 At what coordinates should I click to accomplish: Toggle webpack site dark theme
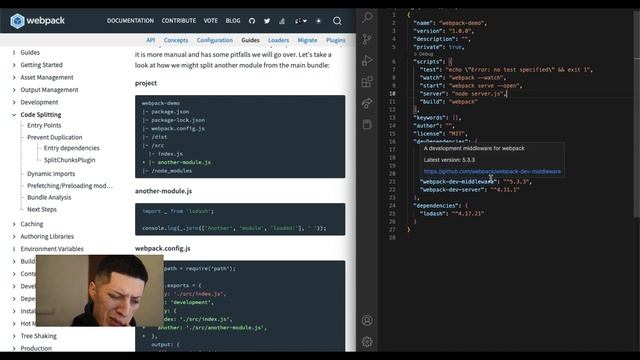pyautogui.click(x=319, y=21)
